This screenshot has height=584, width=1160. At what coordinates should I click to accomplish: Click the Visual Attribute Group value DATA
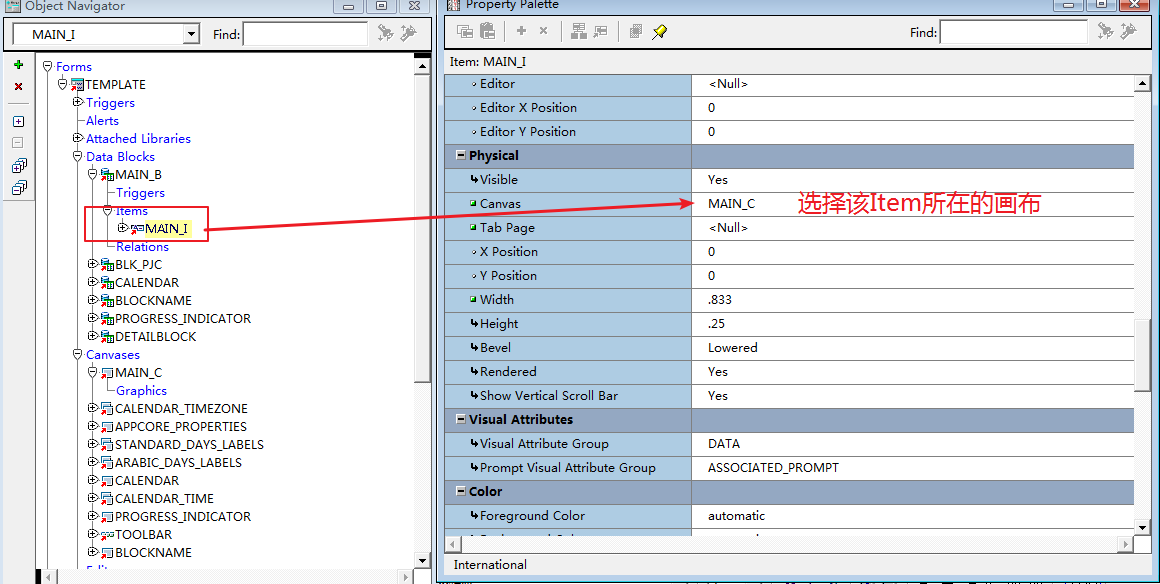(x=724, y=444)
